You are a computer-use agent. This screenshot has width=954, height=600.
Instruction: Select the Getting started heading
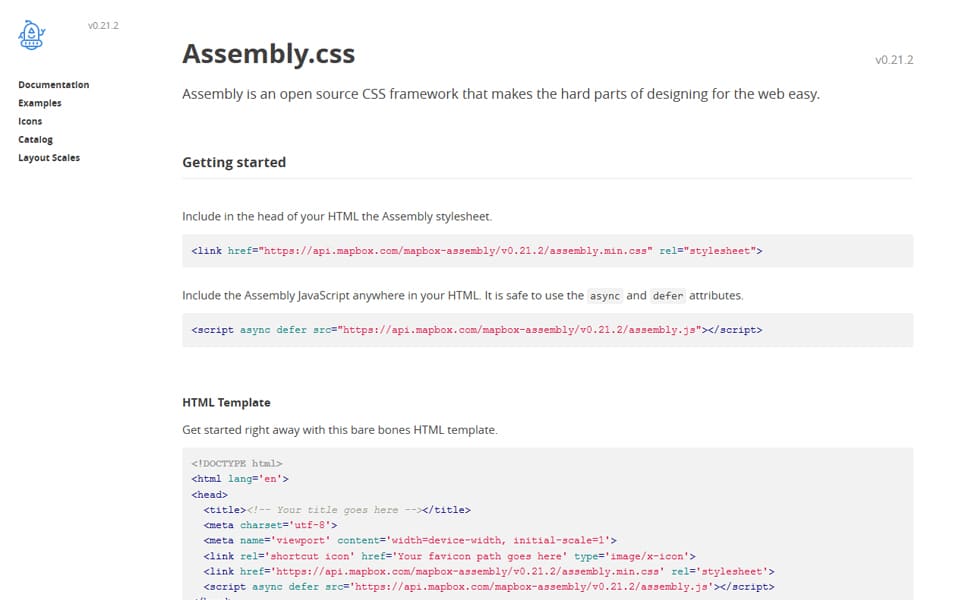[234, 162]
